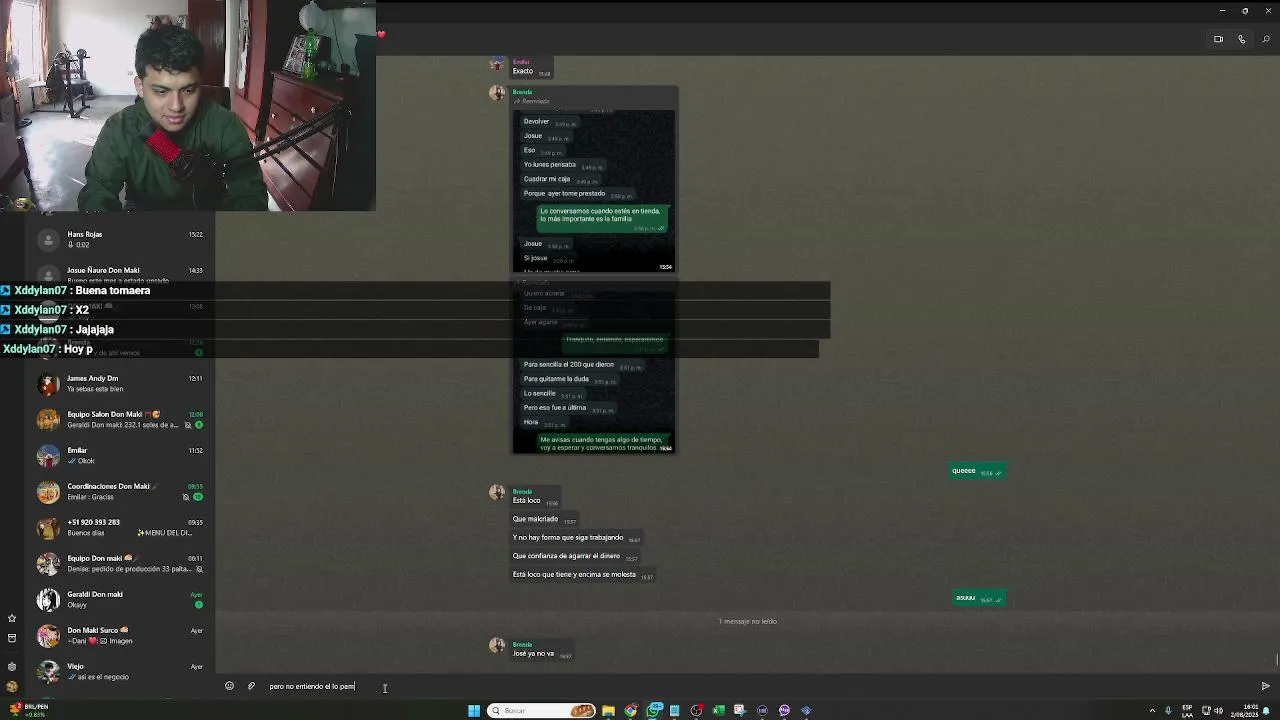Open the Windows Start menu
This screenshot has width=1280, height=720.
(474, 711)
